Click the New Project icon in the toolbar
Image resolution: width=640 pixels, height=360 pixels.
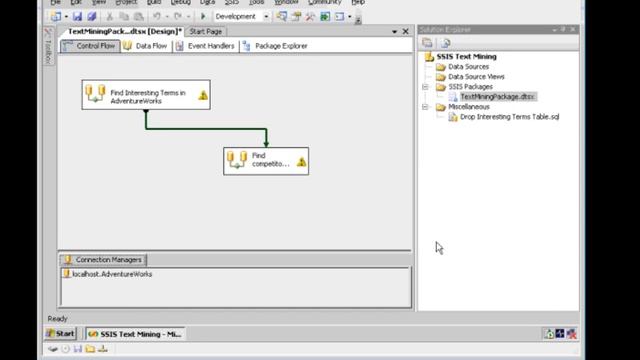click(x=56, y=16)
